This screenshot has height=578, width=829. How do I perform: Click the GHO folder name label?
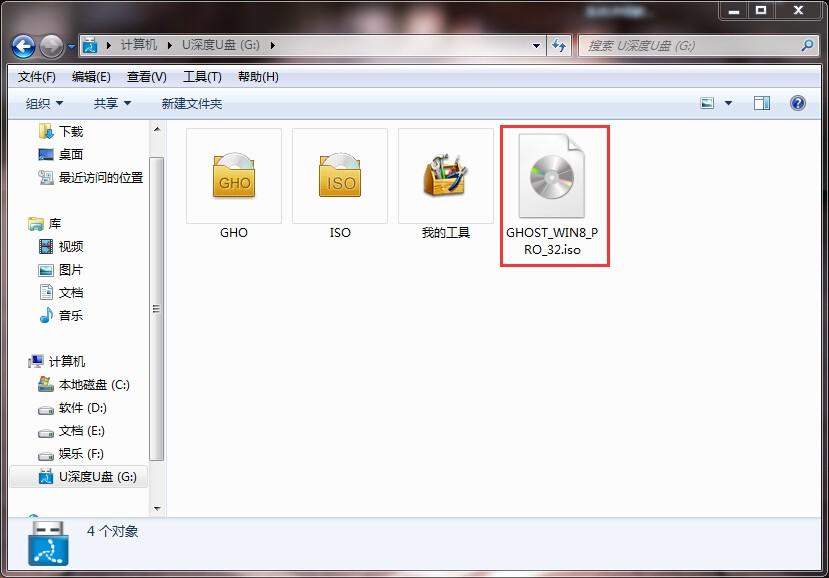tap(234, 233)
